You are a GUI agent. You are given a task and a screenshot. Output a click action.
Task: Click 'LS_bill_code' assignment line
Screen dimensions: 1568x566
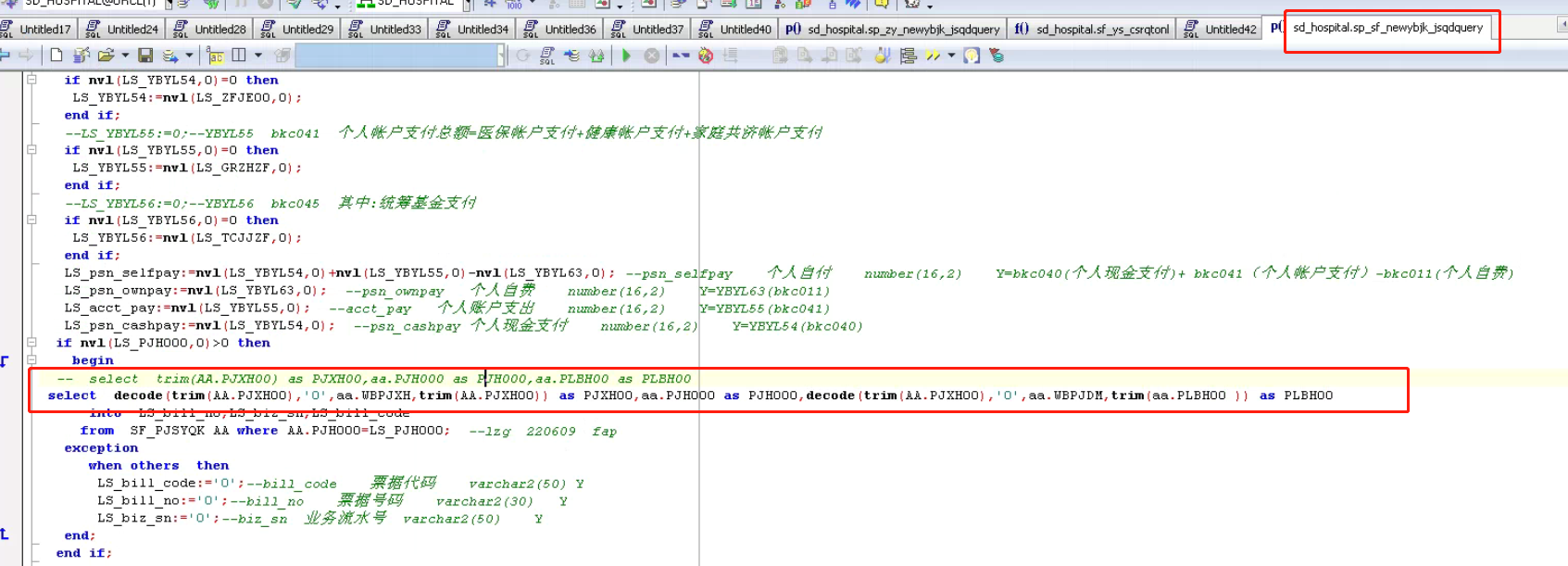(x=170, y=483)
